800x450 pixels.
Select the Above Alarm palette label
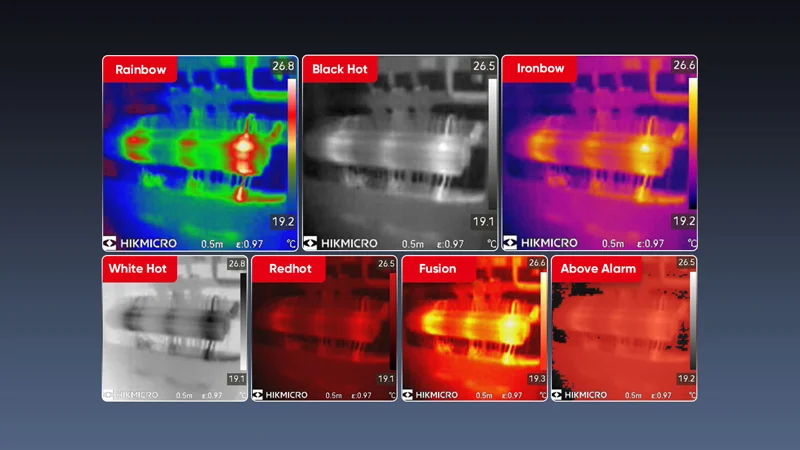point(598,269)
